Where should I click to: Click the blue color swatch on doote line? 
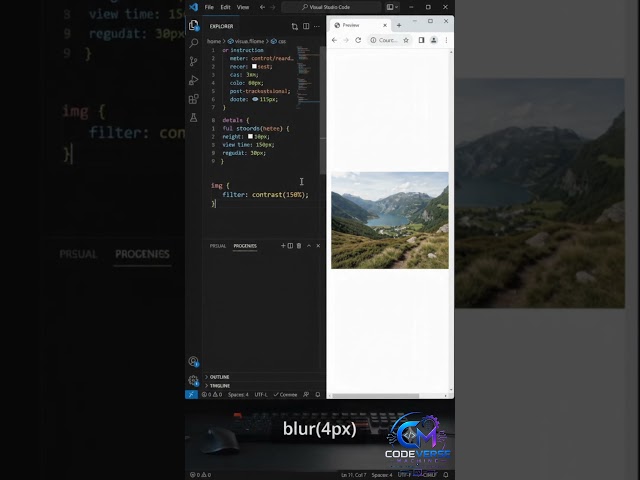255,99
